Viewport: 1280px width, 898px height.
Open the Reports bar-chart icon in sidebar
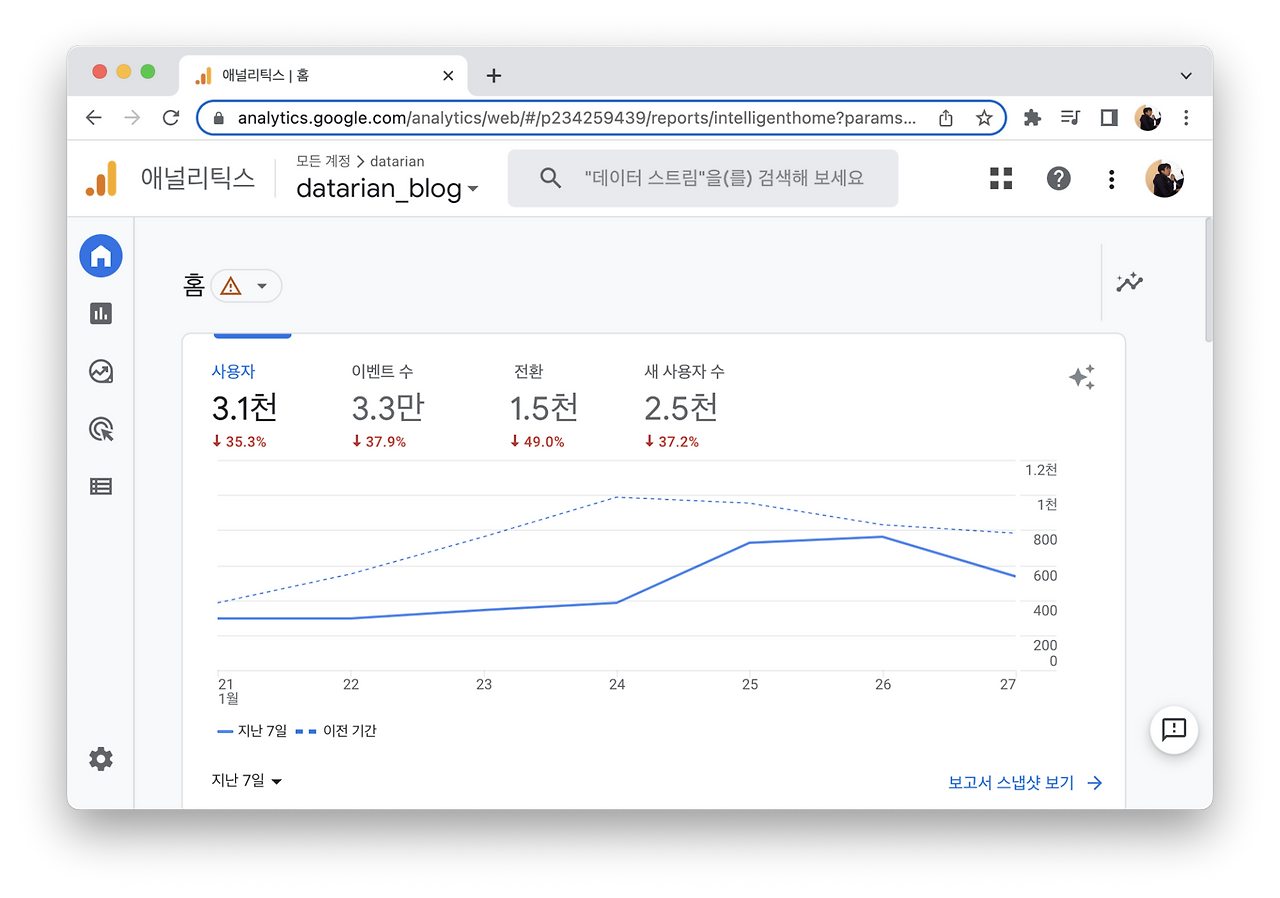point(101,314)
